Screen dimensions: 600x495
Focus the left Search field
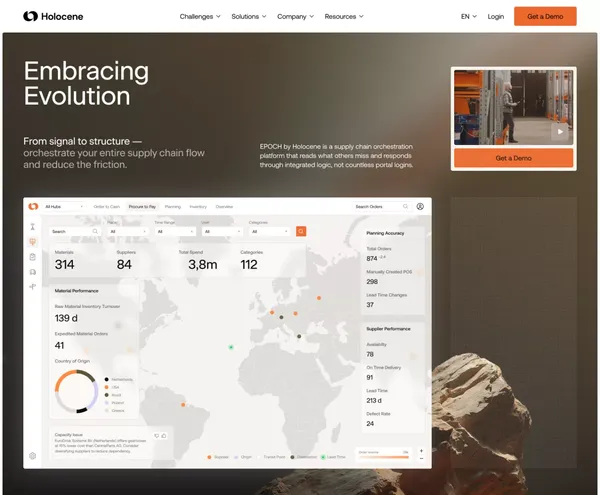pyautogui.click(x=74, y=231)
